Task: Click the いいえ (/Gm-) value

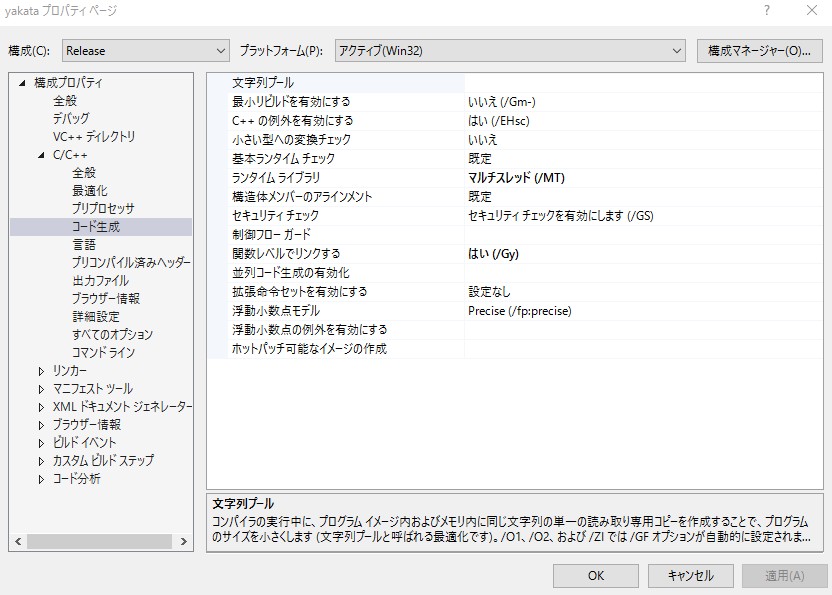Action: [x=501, y=102]
